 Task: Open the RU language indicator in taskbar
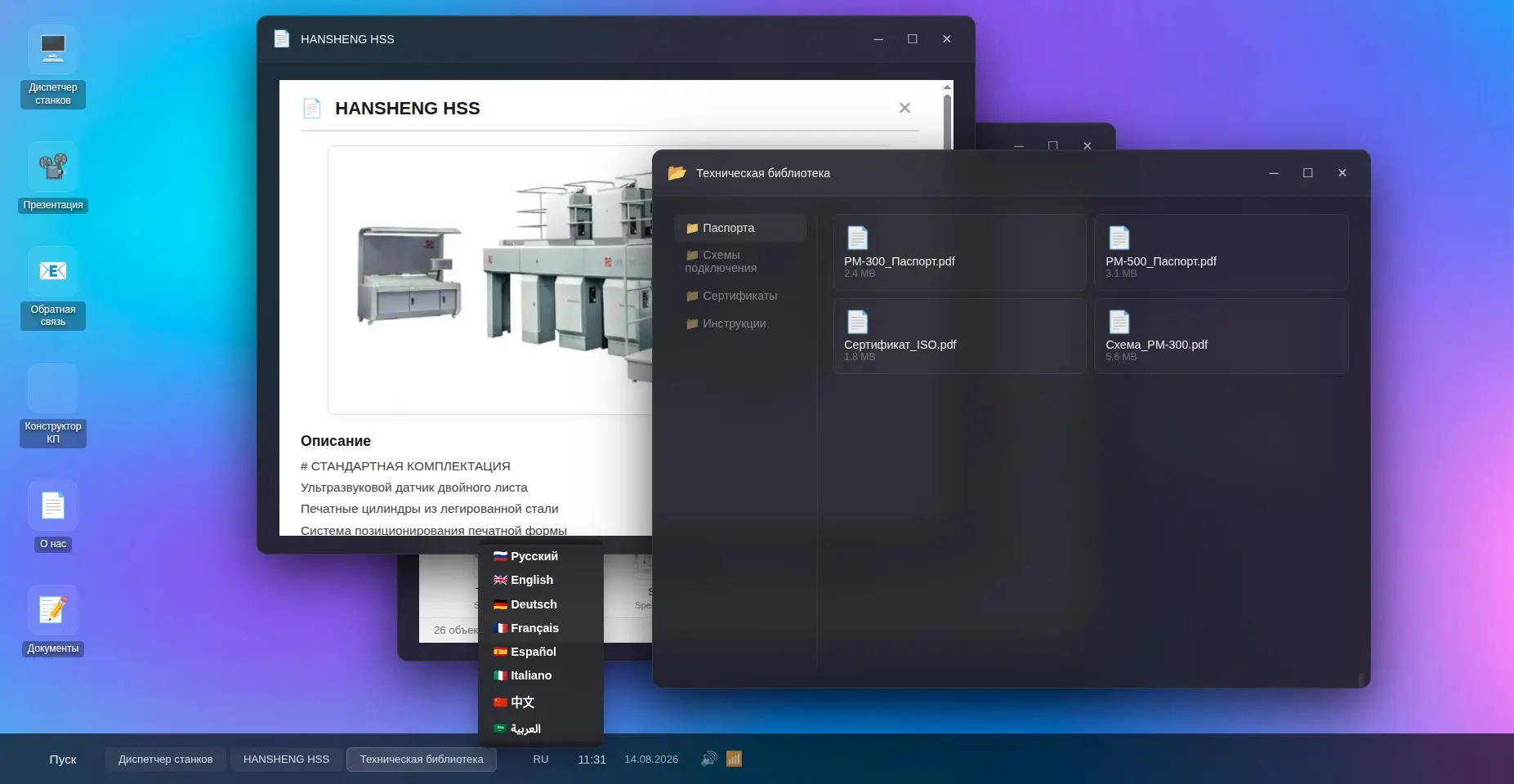(541, 759)
